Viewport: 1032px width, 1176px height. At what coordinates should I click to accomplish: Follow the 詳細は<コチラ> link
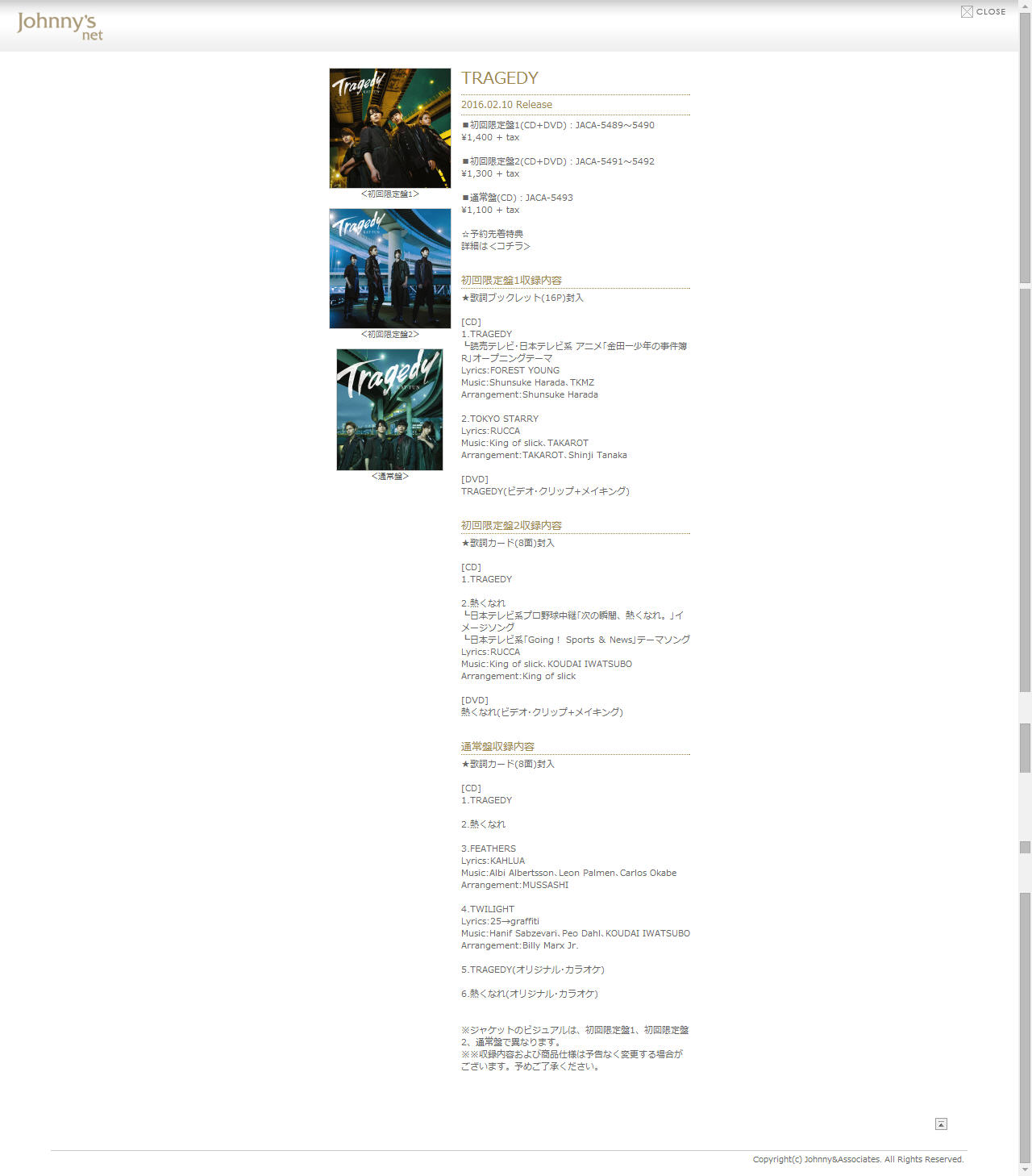coord(496,246)
